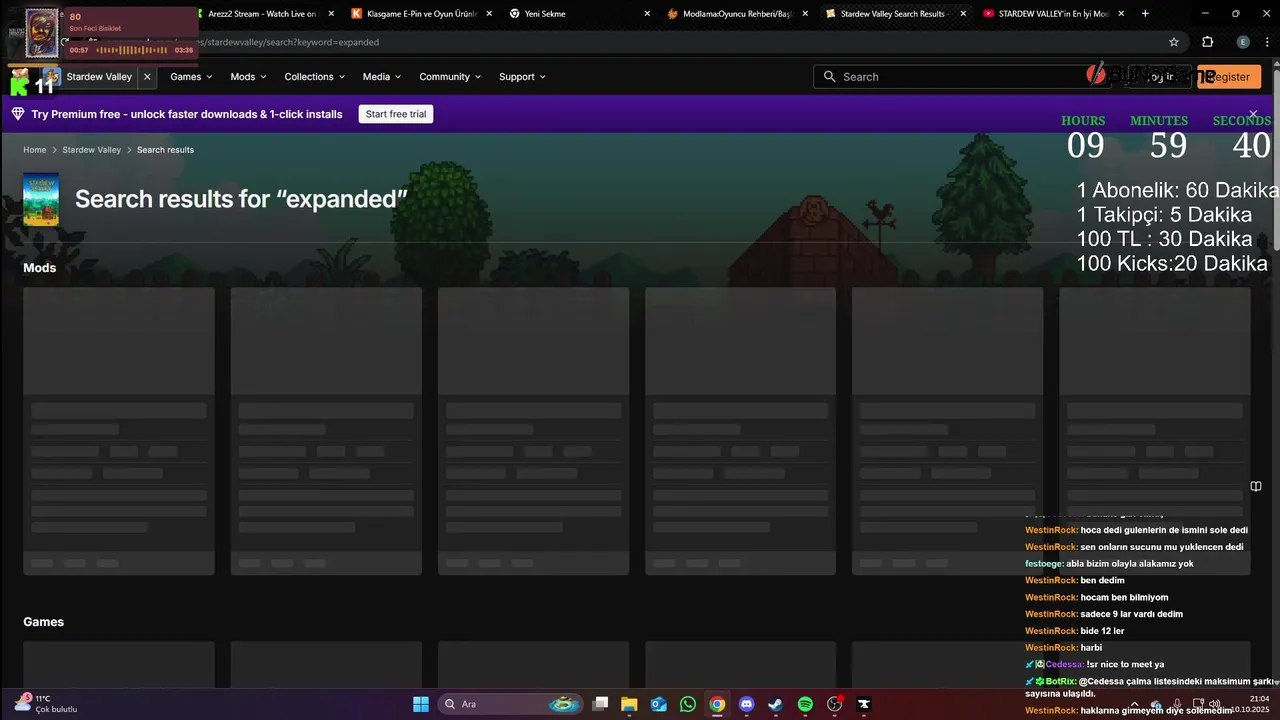Open File Explorer from the taskbar
Image resolution: width=1280 pixels, height=720 pixels.
pyautogui.click(x=629, y=704)
